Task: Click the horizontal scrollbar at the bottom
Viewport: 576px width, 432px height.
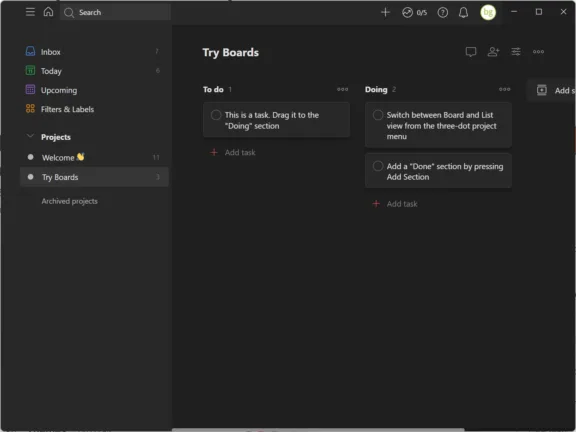Action: coord(318,430)
